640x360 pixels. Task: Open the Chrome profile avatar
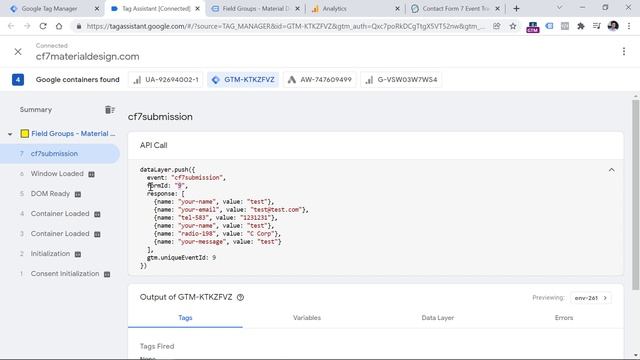click(613, 26)
